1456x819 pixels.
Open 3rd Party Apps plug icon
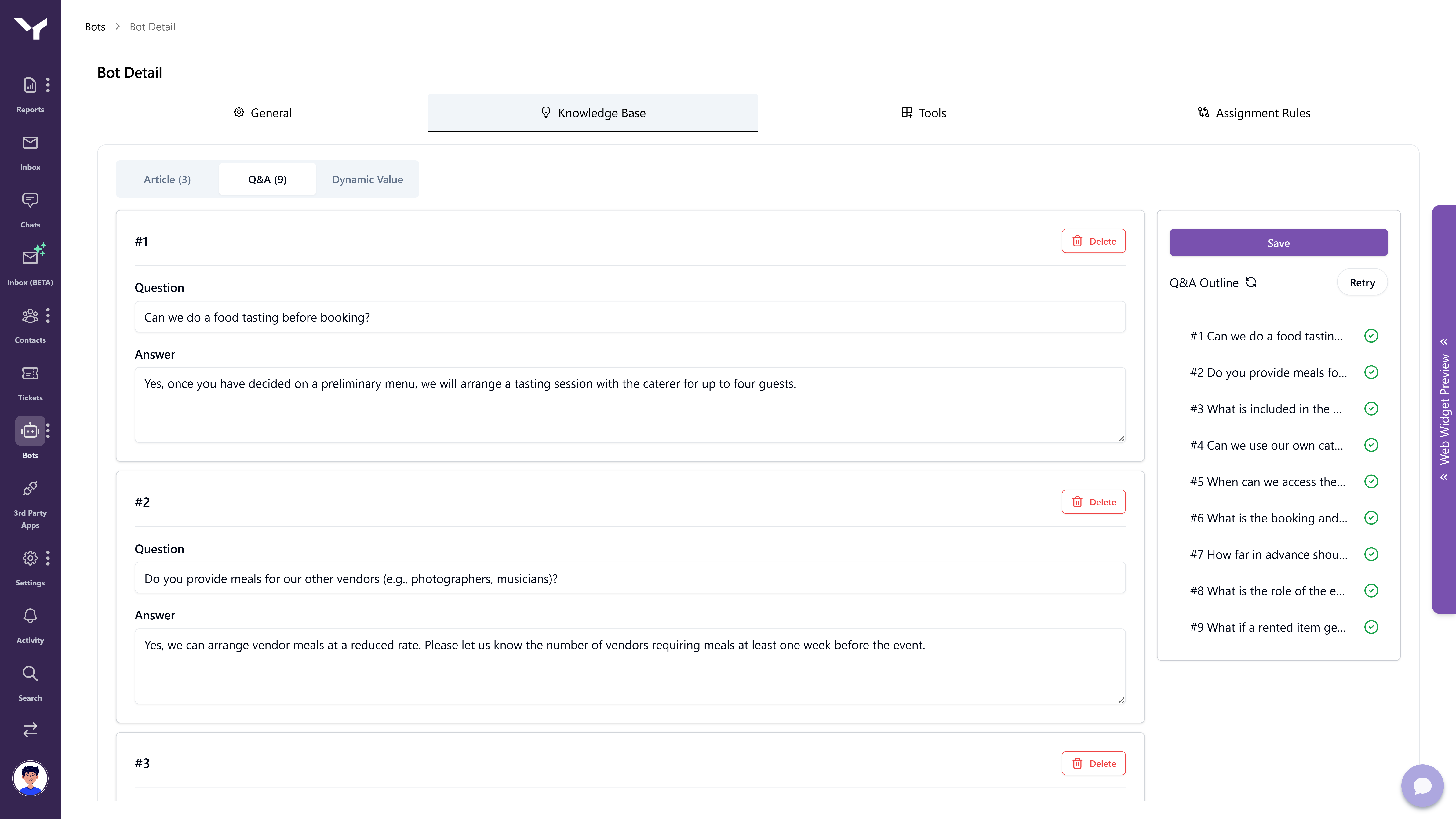point(30,488)
